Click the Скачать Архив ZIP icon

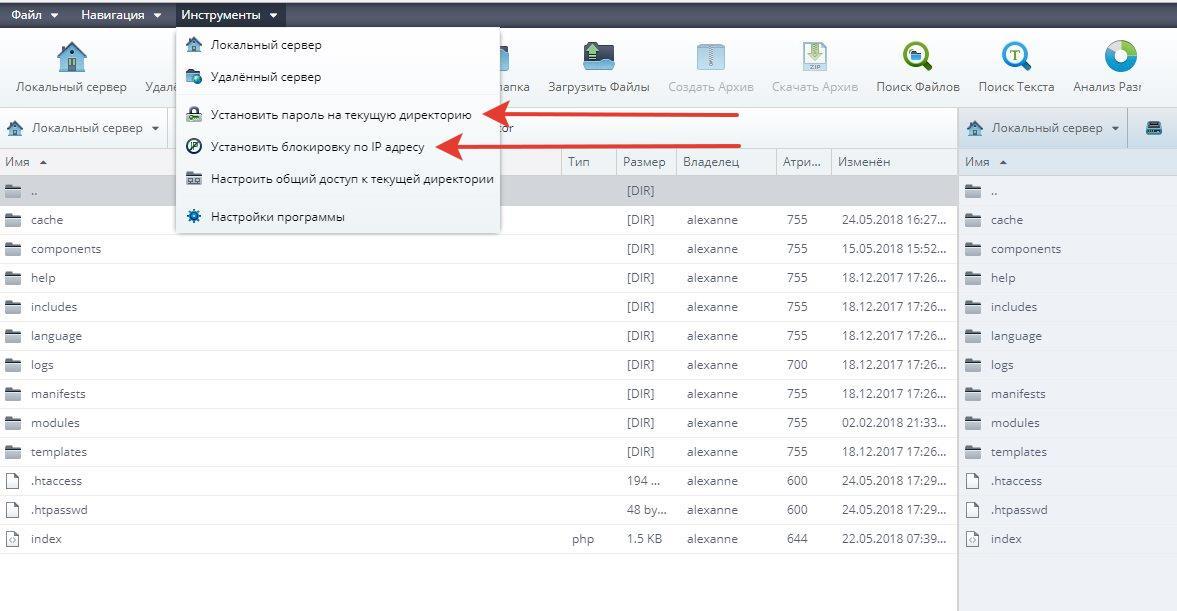click(814, 57)
